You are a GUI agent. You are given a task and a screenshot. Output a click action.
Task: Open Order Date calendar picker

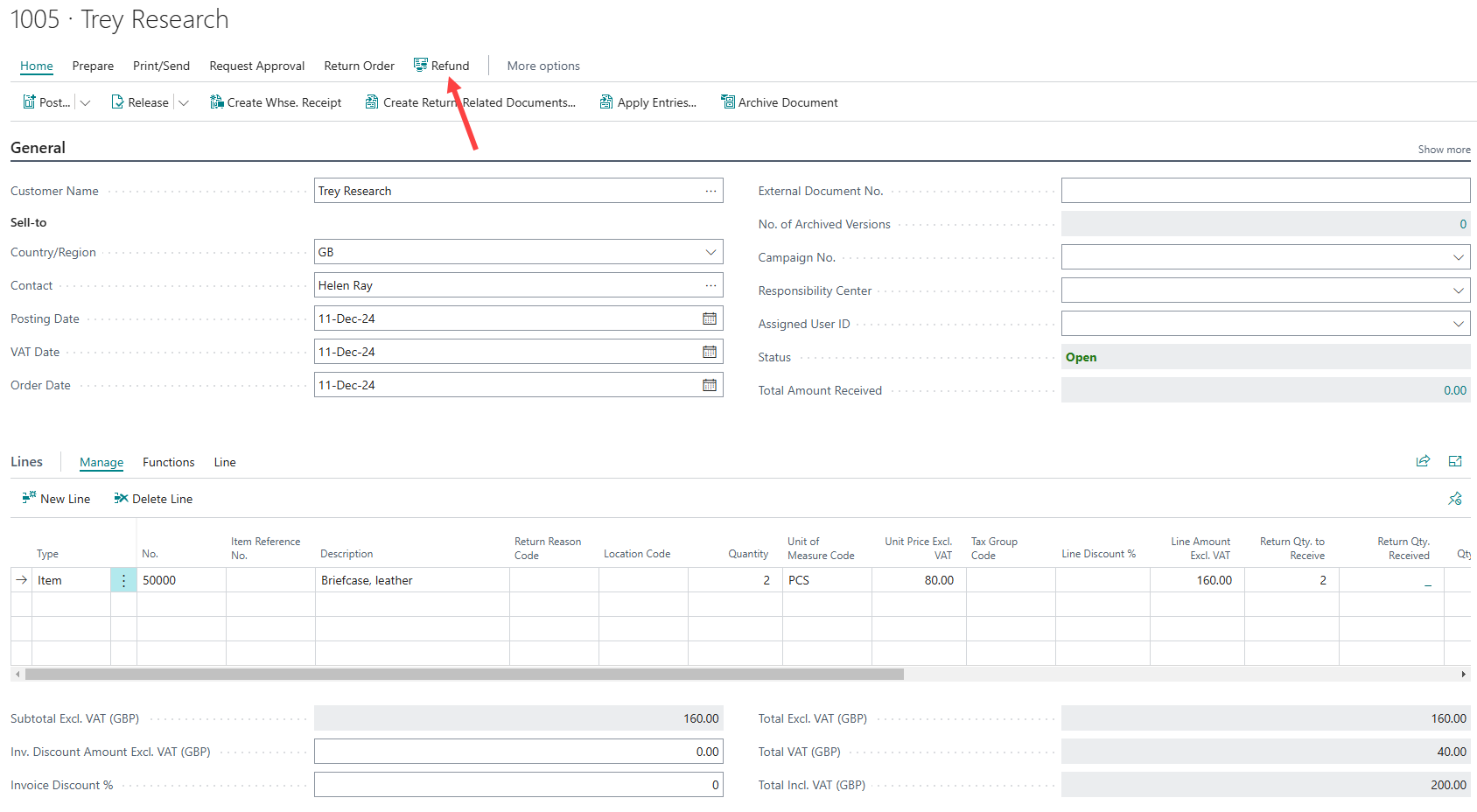(x=710, y=385)
